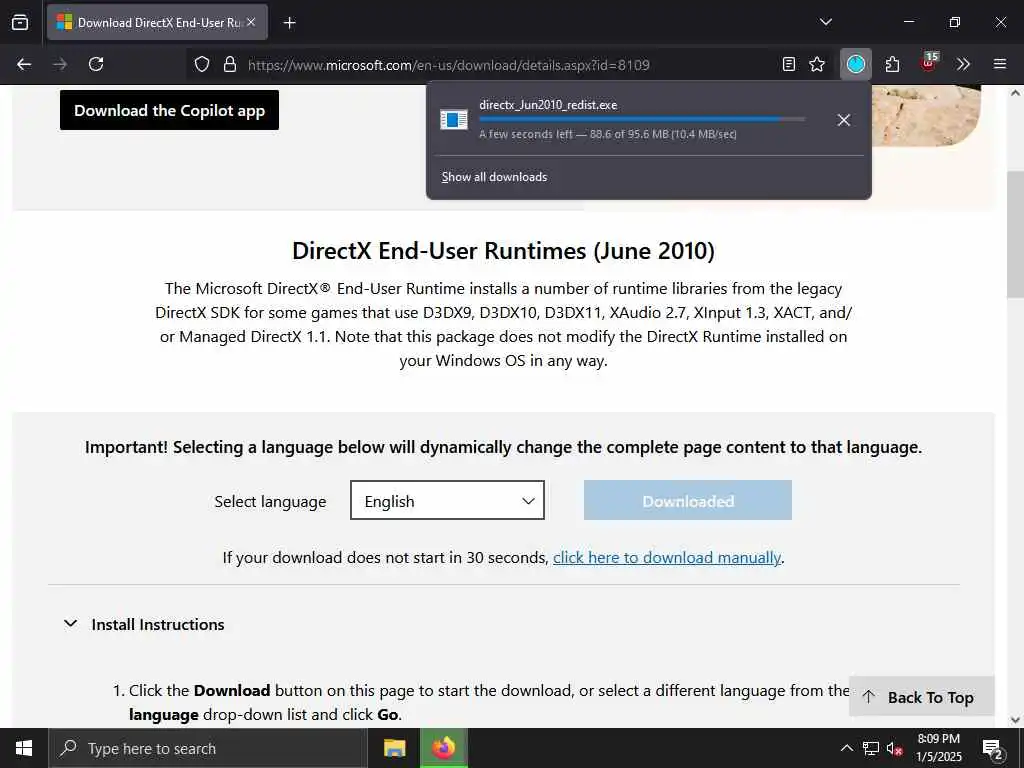Open network status tray icon

pos(871,748)
